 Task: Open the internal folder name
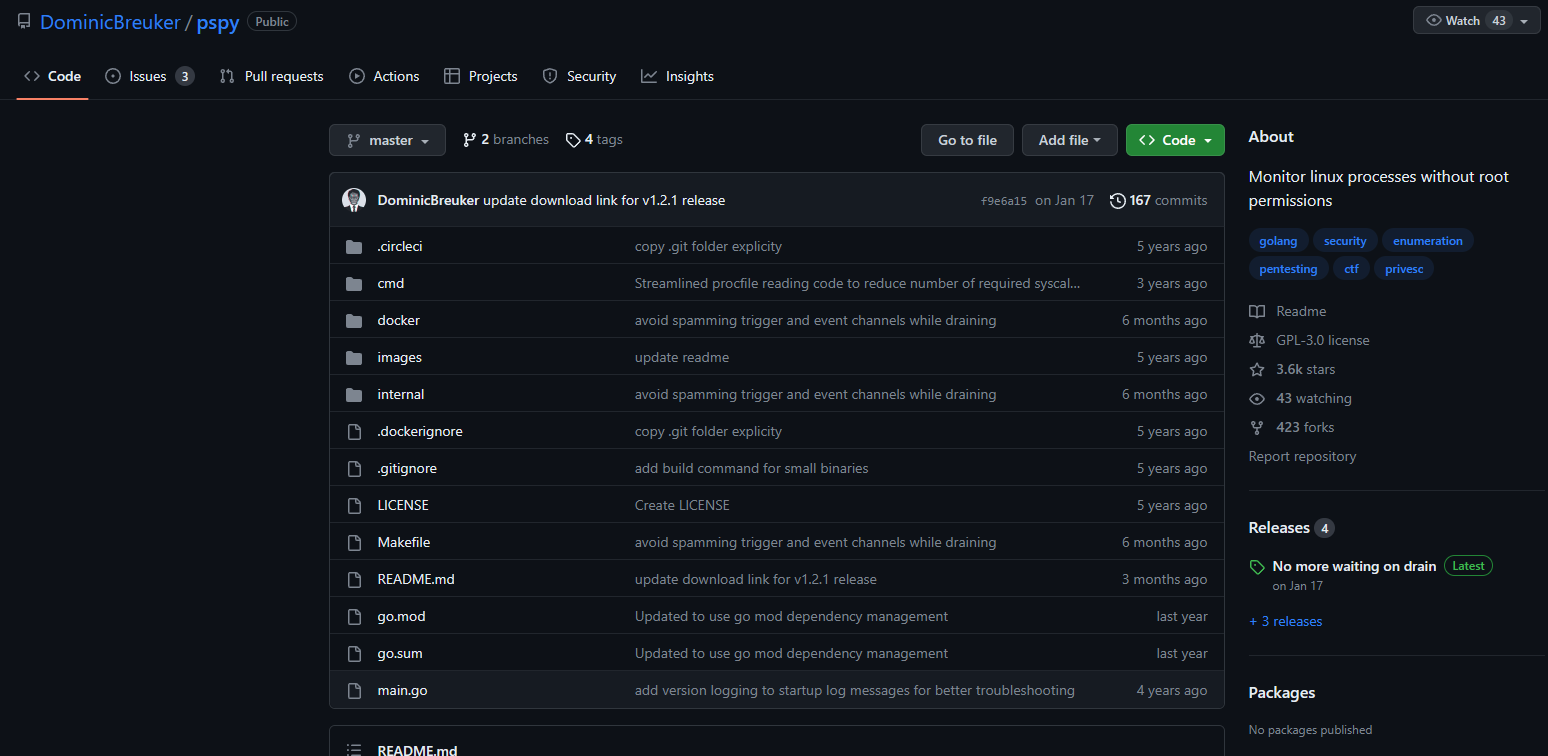(401, 394)
